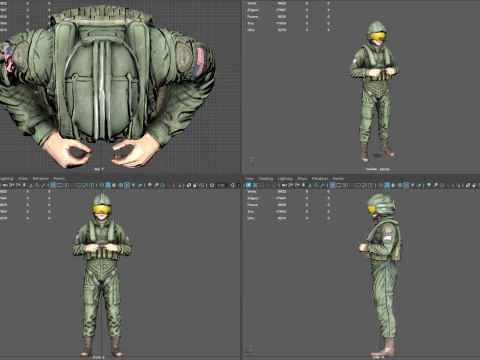The width and height of the screenshot is (480, 360).
Task: Toggle grid display in front view toolbar
Action: tap(53, 185)
